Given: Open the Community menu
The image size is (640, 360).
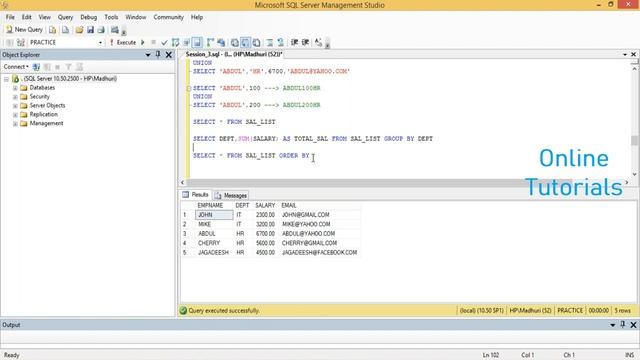Looking at the screenshot, I should [169, 17].
